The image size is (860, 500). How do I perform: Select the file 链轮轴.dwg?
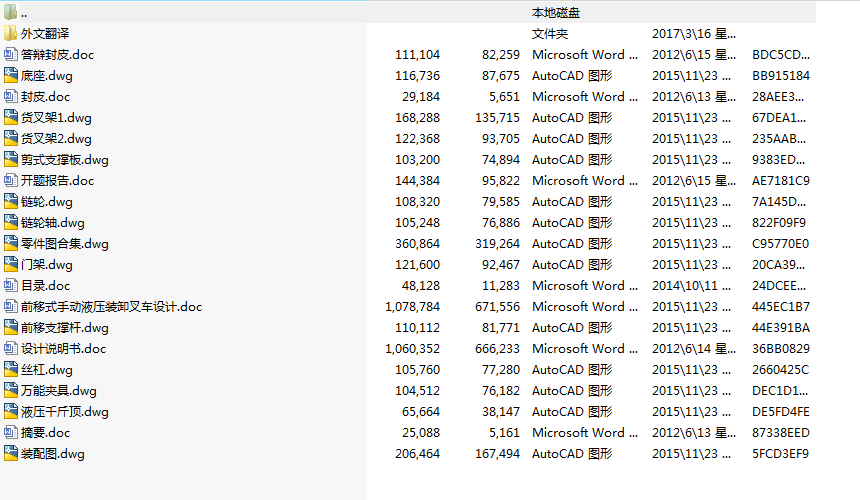click(x=52, y=223)
